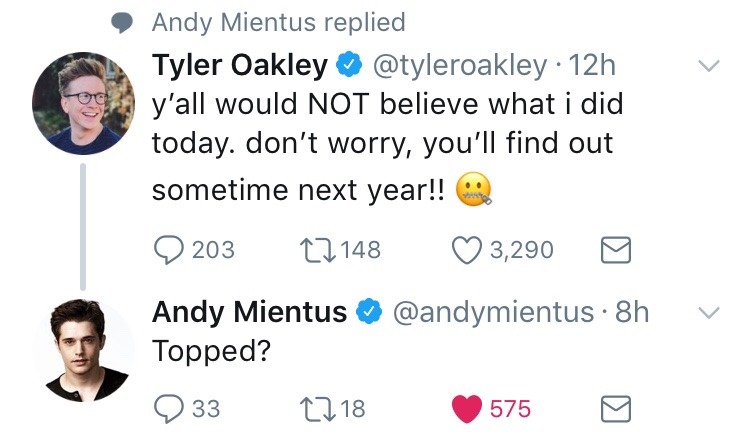Open the @andymientus handle
The image size is (750, 440).
[x=493, y=312]
